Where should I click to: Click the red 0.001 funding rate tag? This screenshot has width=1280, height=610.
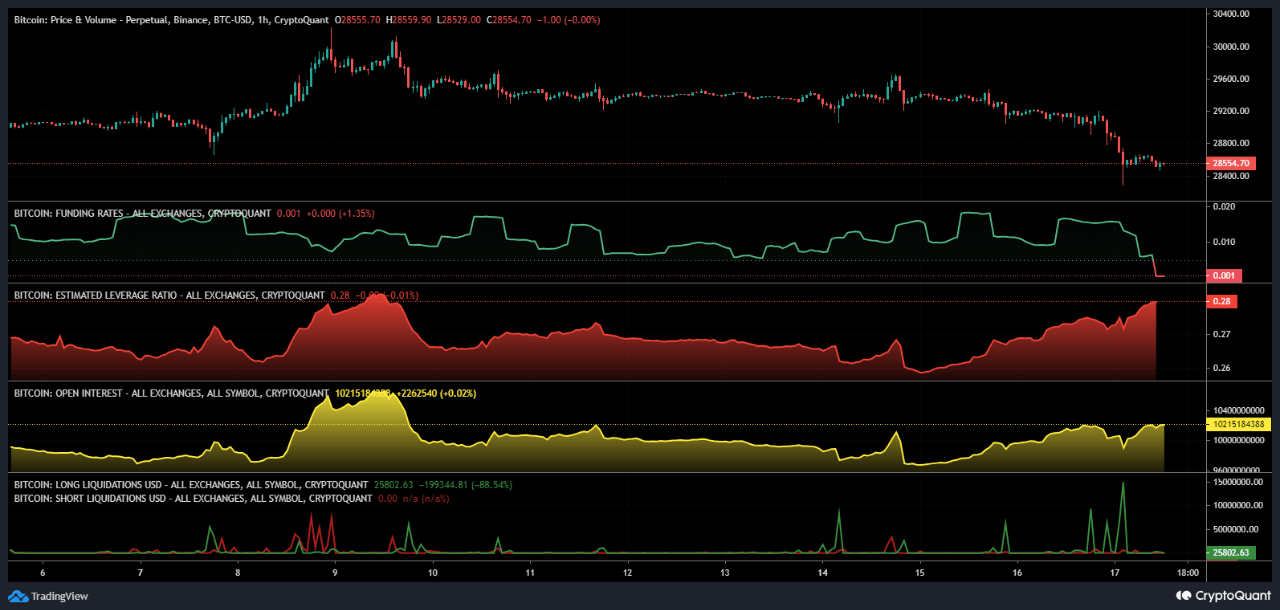coord(1224,276)
